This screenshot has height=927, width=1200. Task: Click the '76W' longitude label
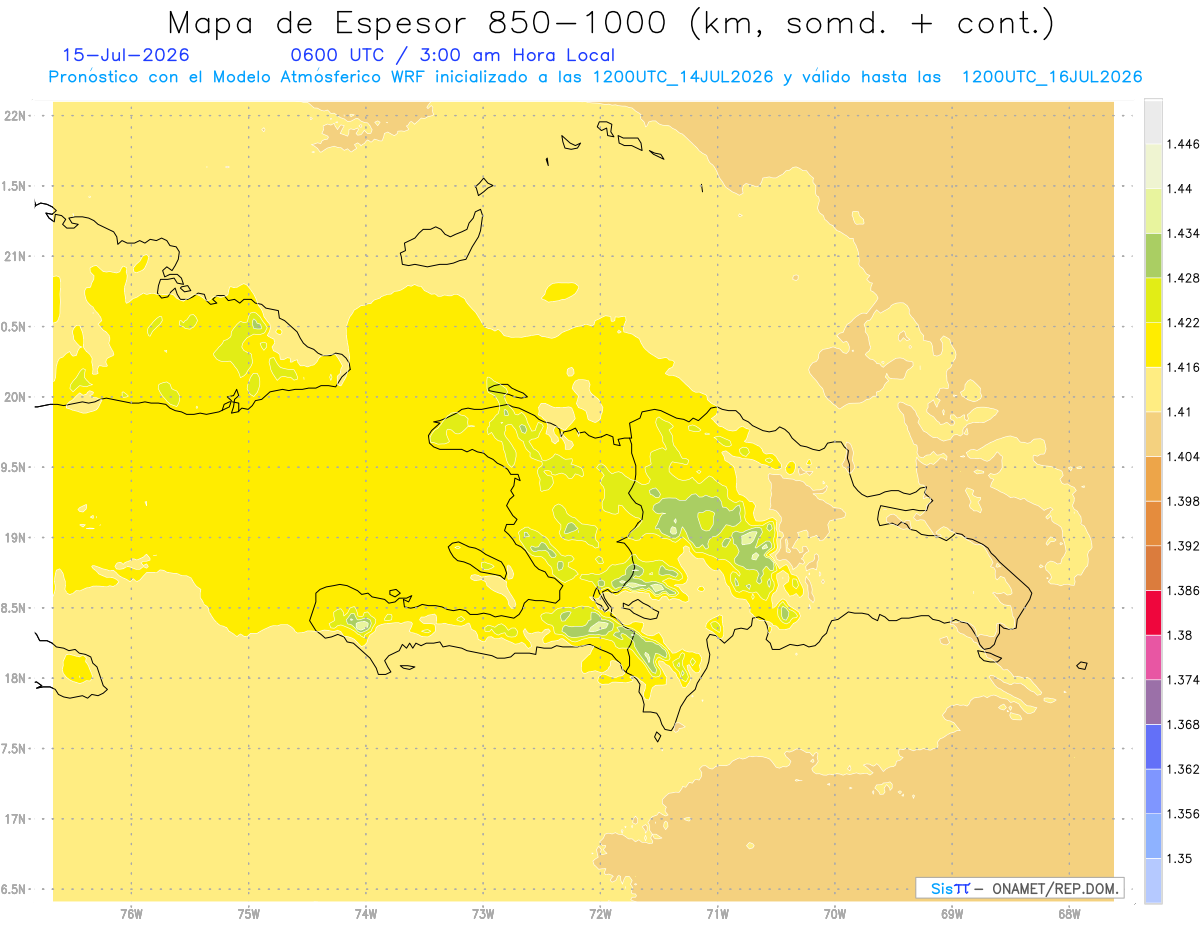tap(131, 913)
